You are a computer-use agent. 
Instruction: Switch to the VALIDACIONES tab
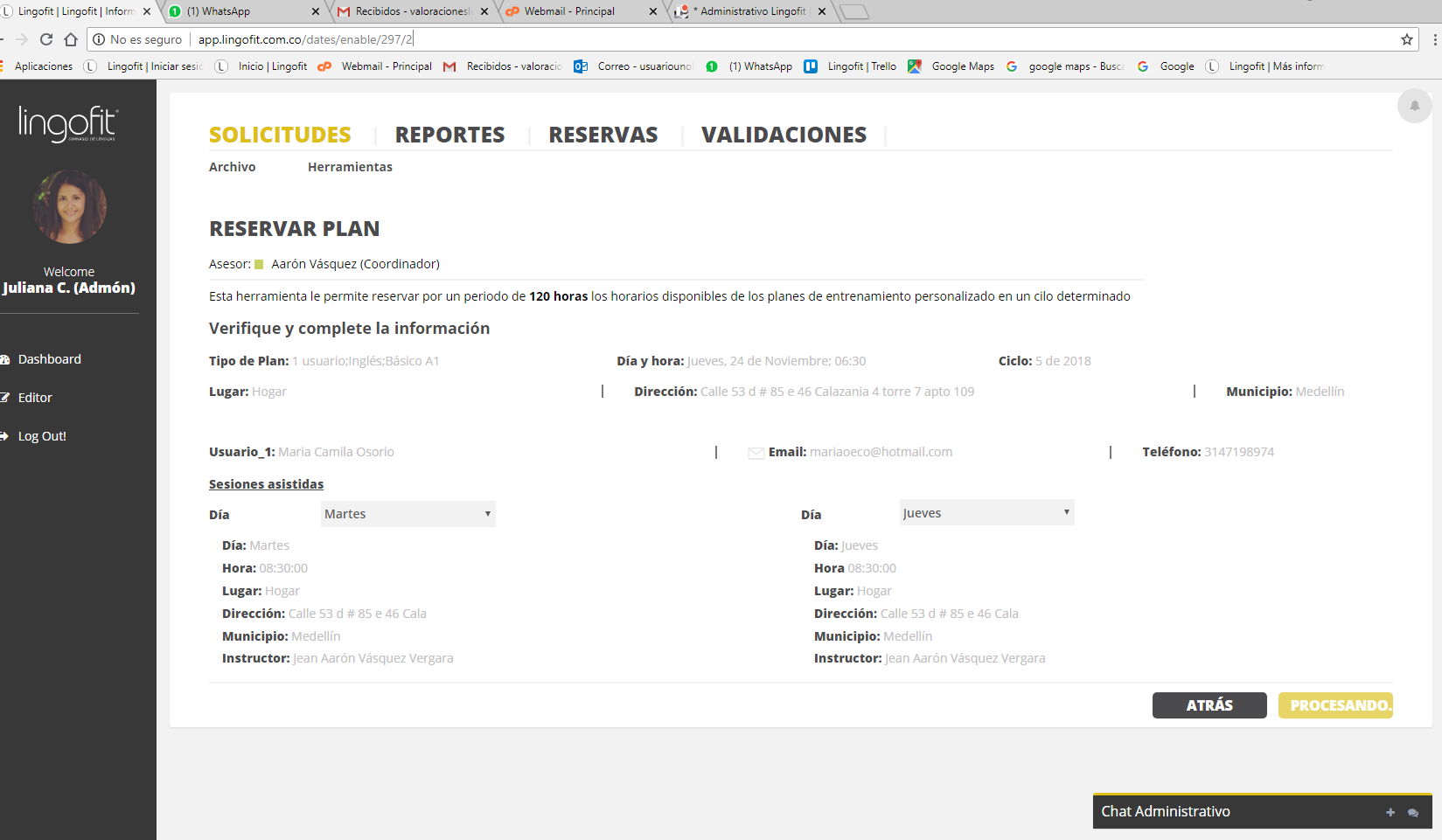pyautogui.click(x=784, y=135)
